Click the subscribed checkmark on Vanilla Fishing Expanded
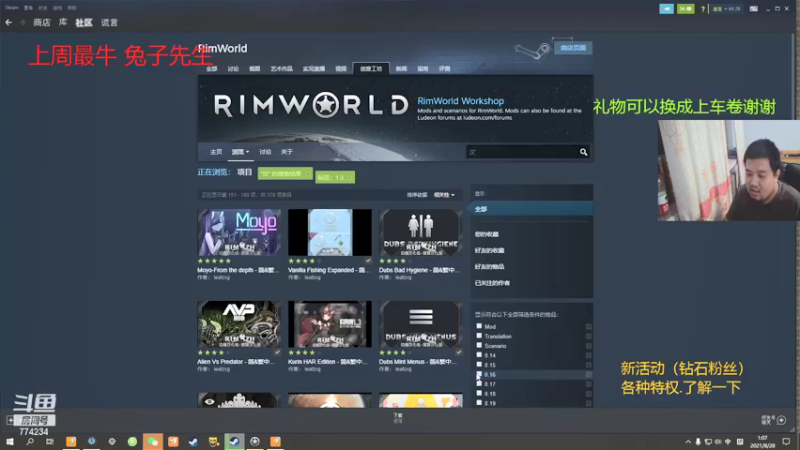800x450 pixels. [368, 261]
